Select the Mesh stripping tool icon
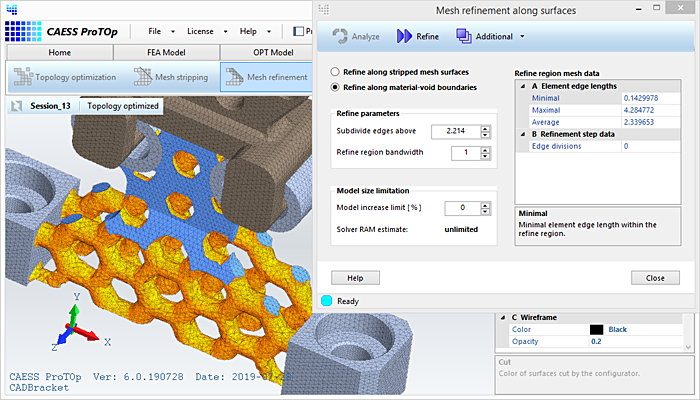700x400 pixels. click(x=143, y=77)
